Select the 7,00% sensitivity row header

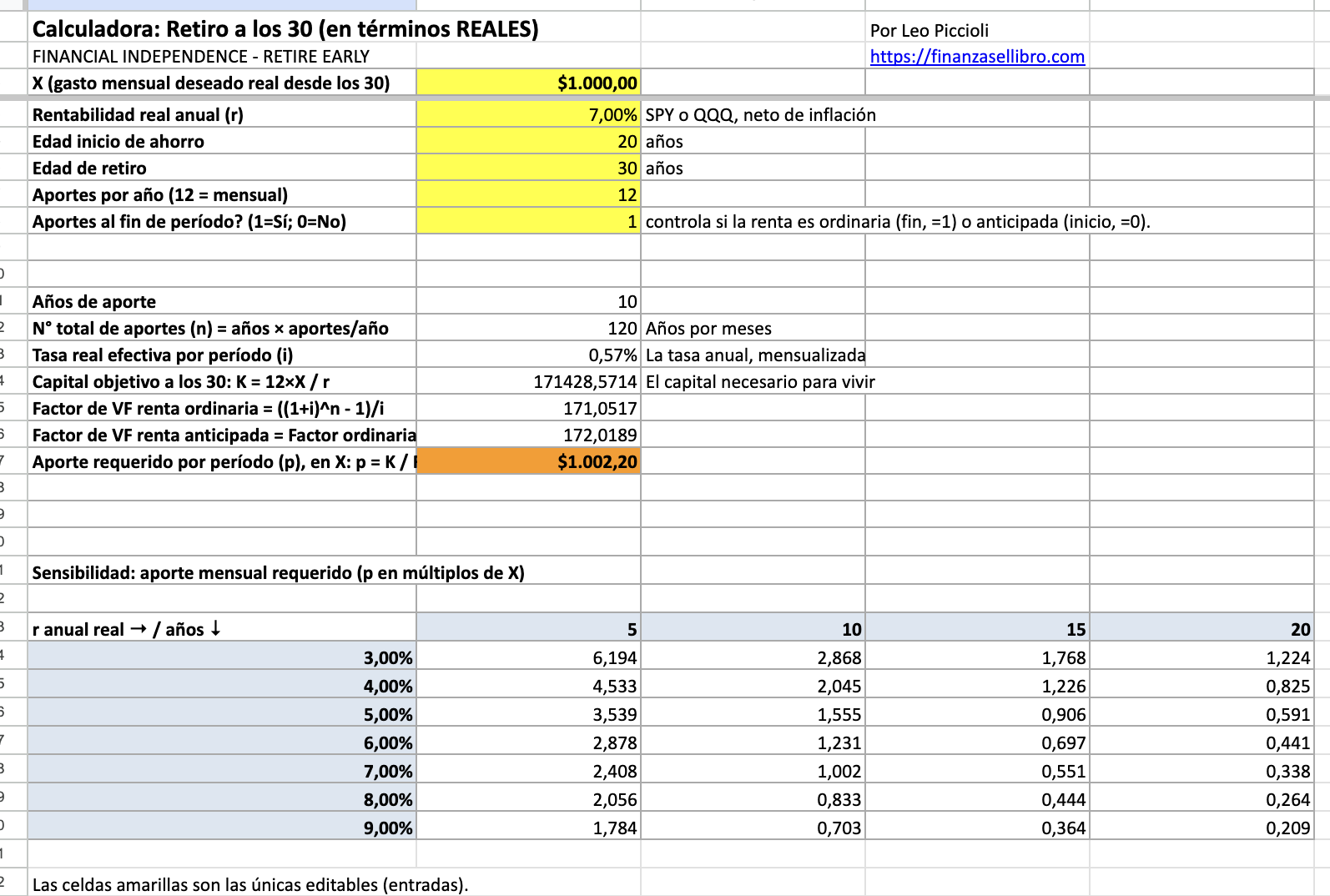point(222,770)
